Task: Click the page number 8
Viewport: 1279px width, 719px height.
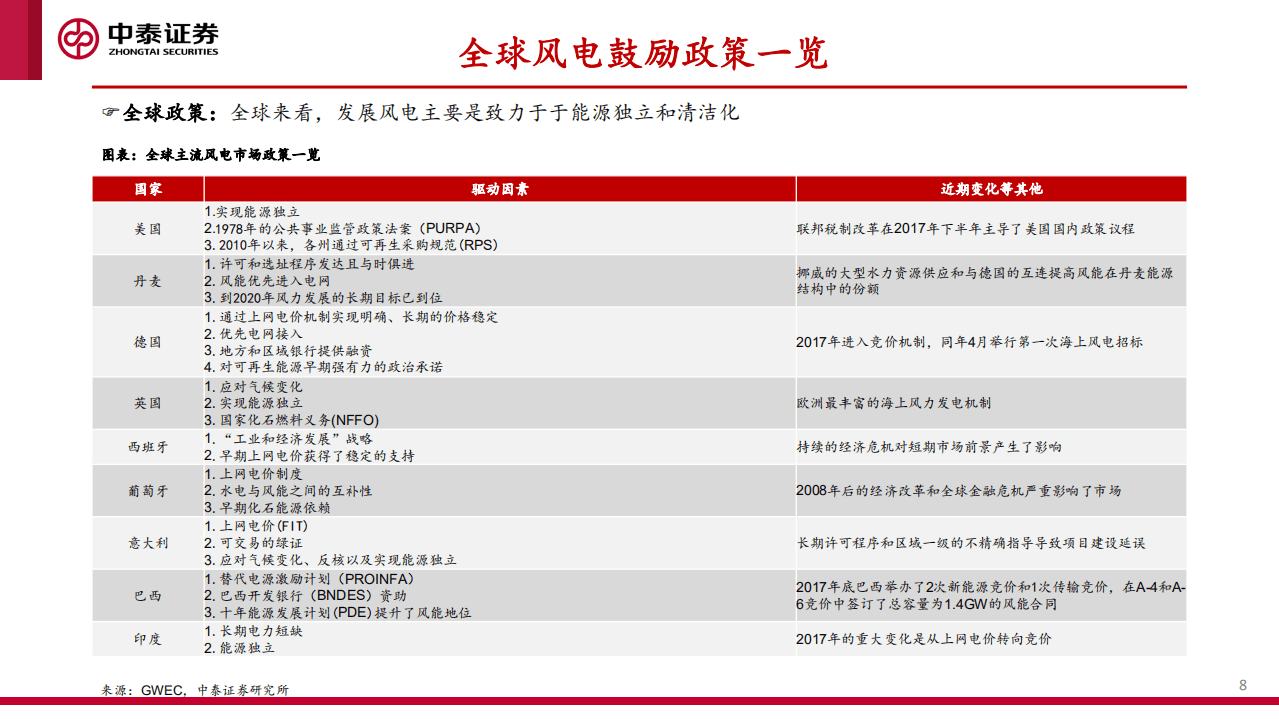Action: 1243,685
